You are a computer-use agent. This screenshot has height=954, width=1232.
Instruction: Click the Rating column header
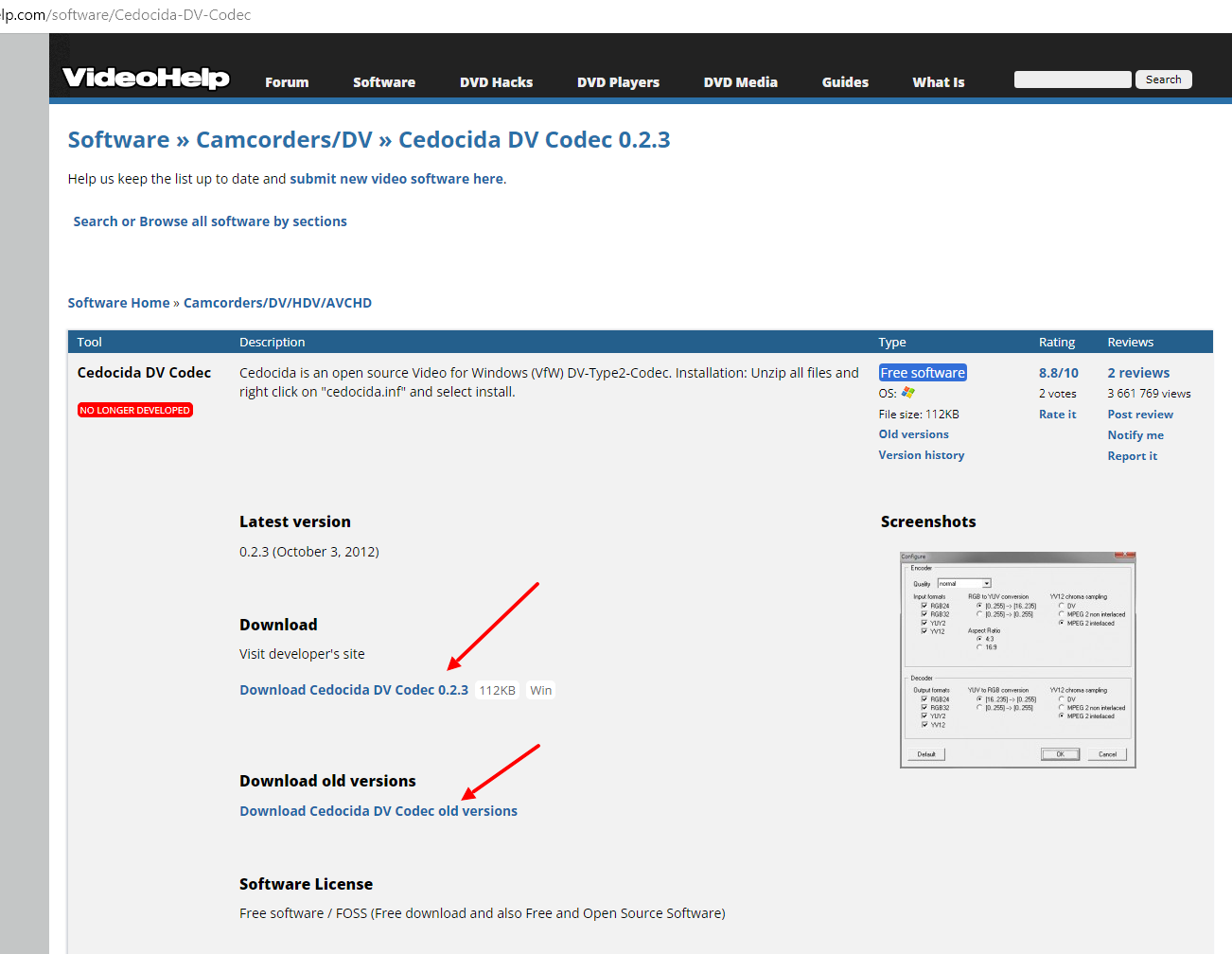tap(1057, 342)
